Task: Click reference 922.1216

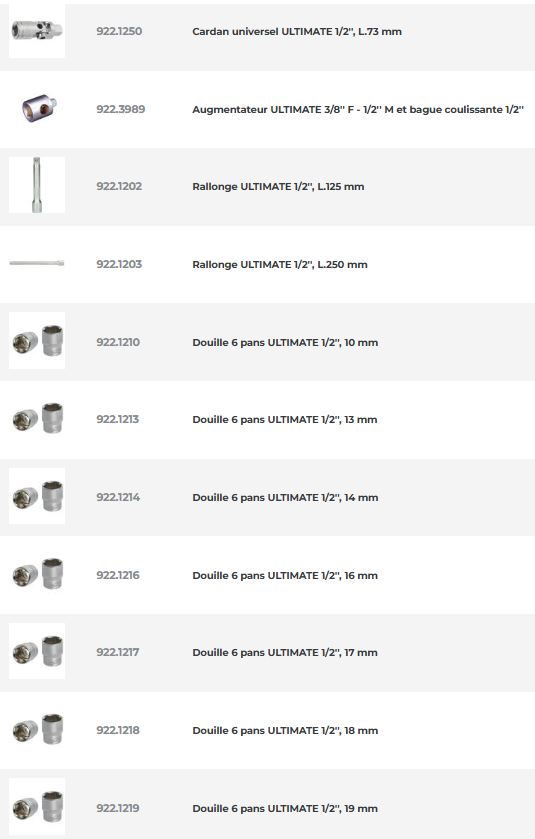Action: (118, 575)
